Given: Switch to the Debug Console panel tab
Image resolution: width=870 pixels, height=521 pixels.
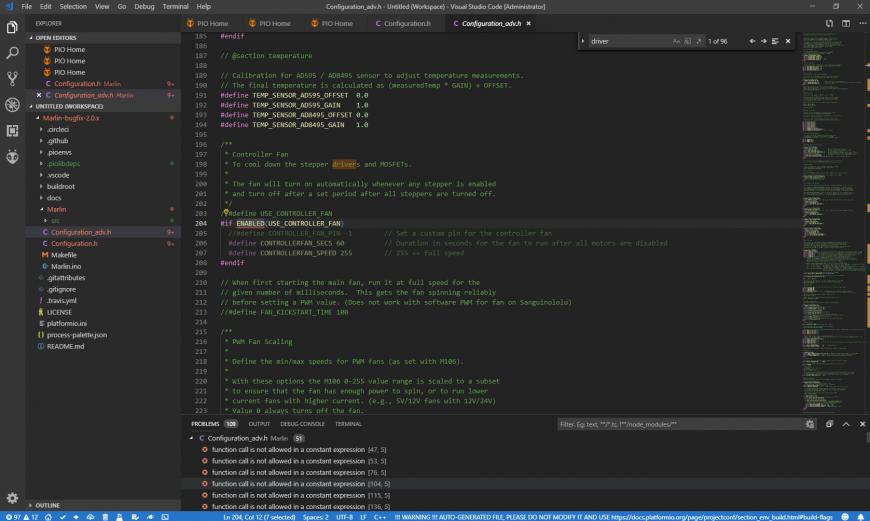Looking at the screenshot, I should (302, 424).
